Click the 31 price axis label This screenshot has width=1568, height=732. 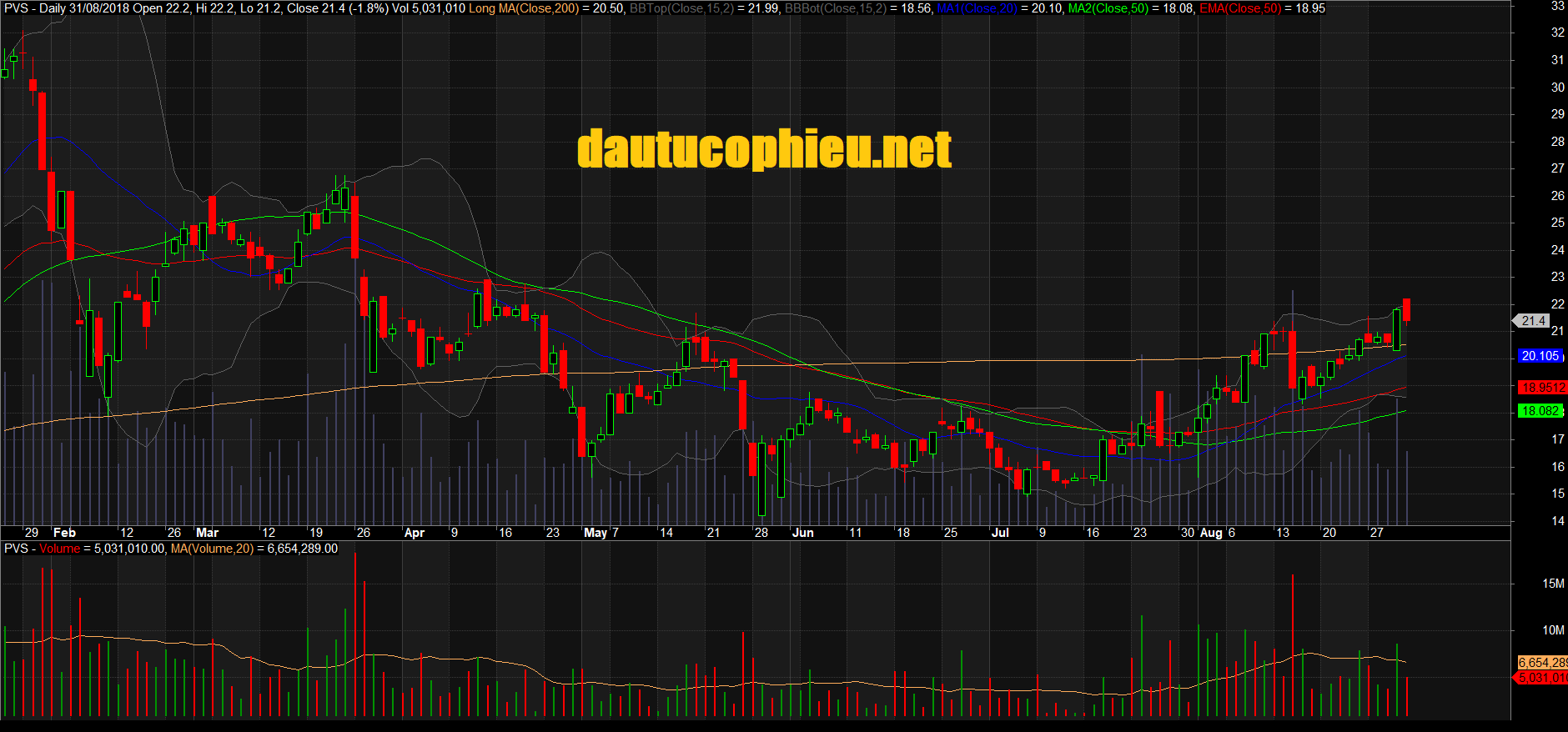1557,60
